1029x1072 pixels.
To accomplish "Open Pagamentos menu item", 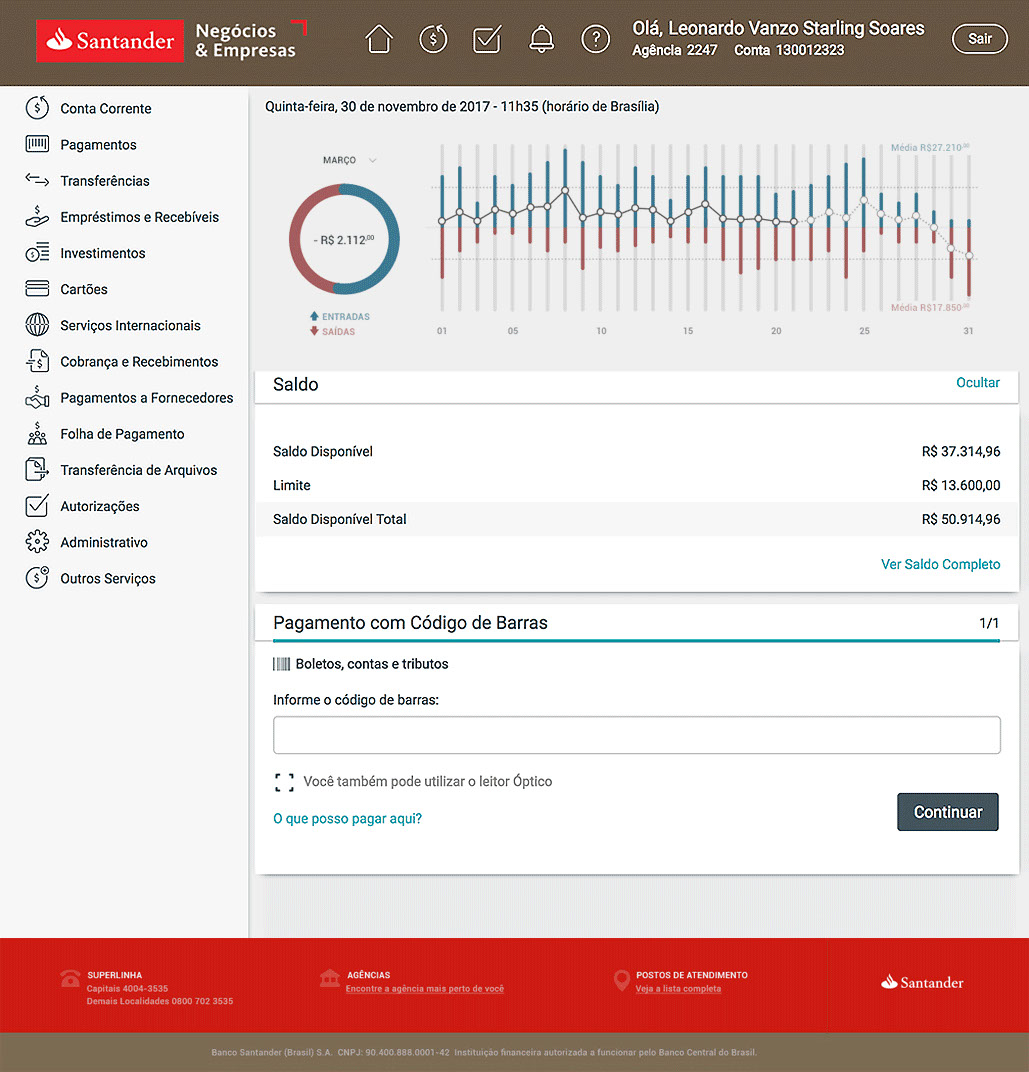I will (98, 145).
